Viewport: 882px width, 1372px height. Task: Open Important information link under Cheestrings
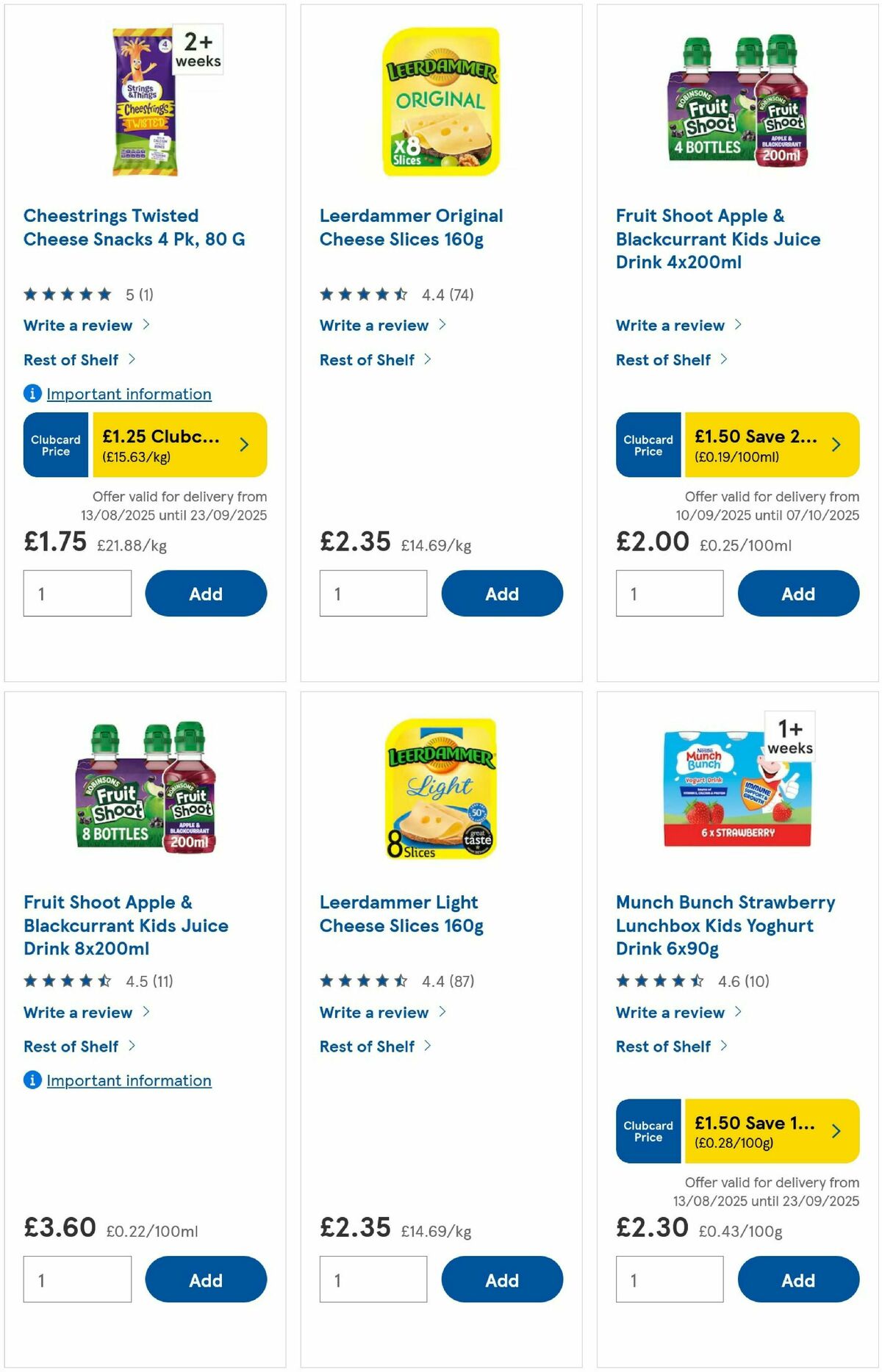pyautogui.click(x=129, y=395)
